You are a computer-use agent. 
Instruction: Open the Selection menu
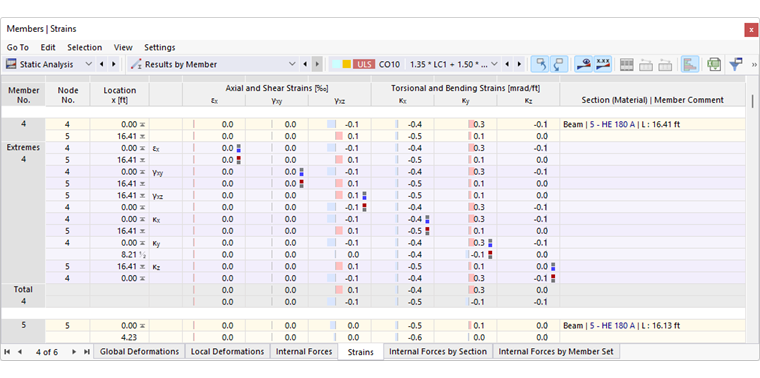(x=84, y=47)
